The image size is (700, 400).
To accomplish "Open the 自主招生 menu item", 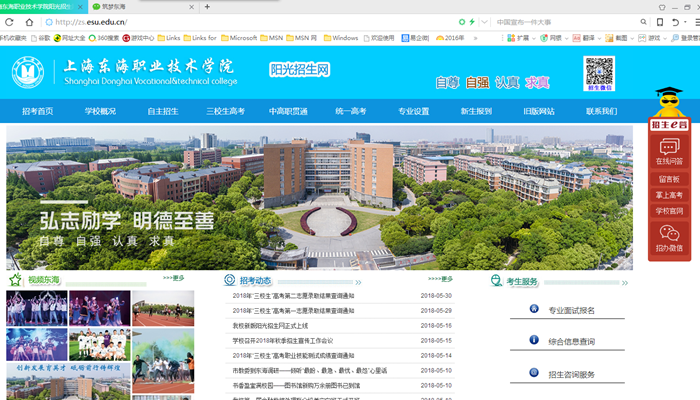I will 163,111.
